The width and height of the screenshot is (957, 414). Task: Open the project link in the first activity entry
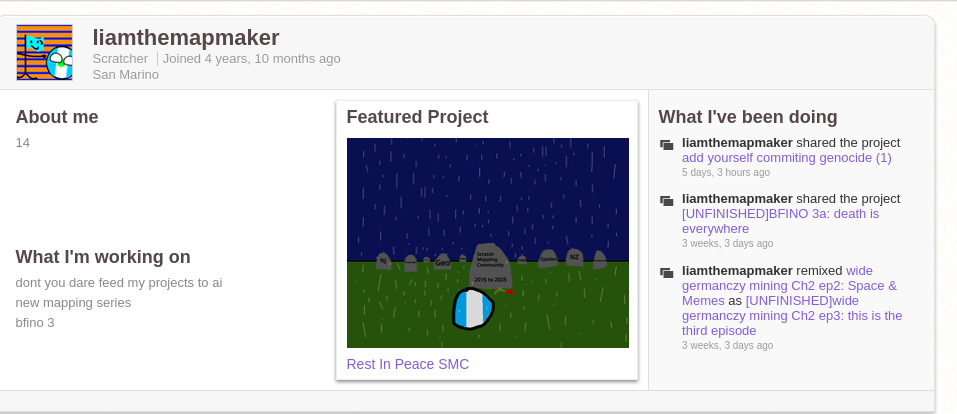(x=786, y=158)
